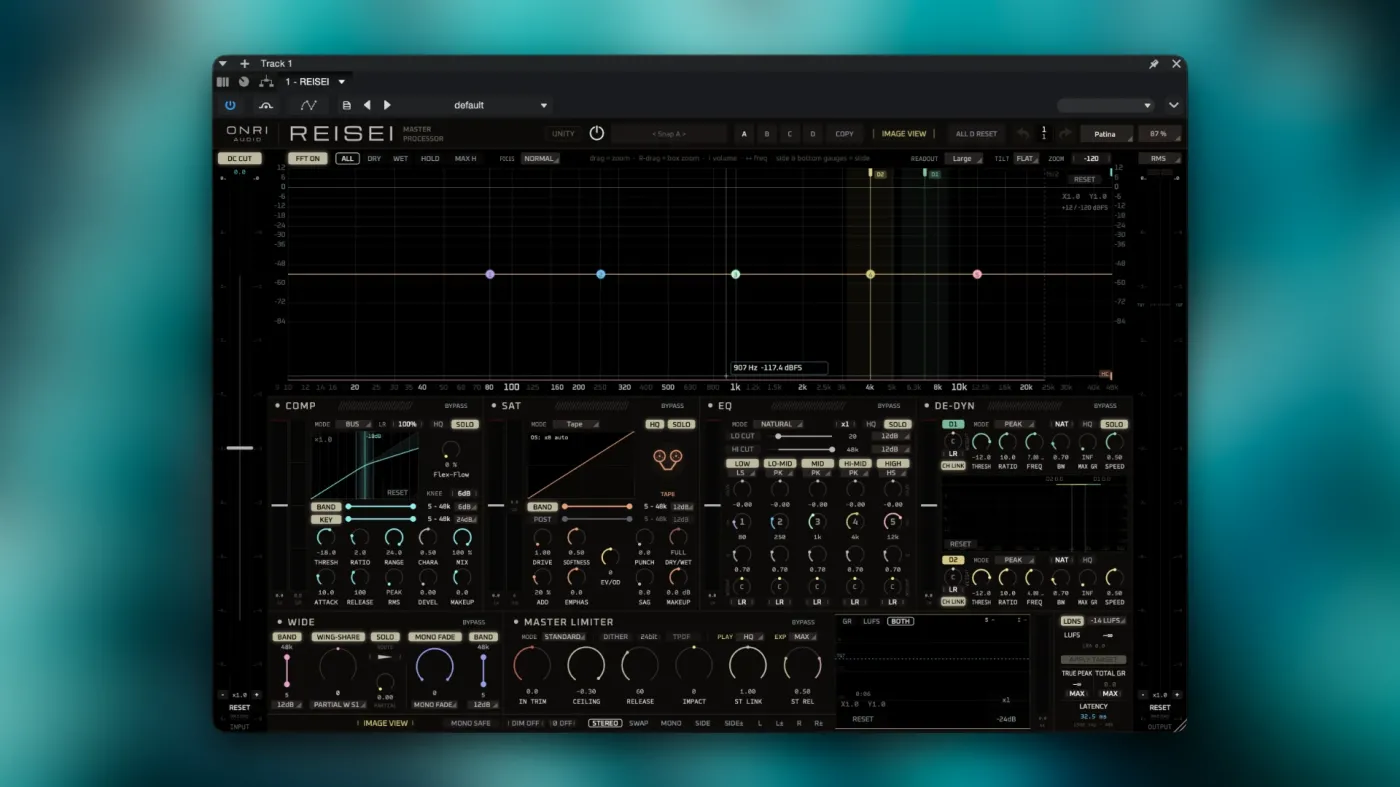Click the next preset arrow
Viewport: 1400px width, 787px height.
pyautogui.click(x=387, y=105)
